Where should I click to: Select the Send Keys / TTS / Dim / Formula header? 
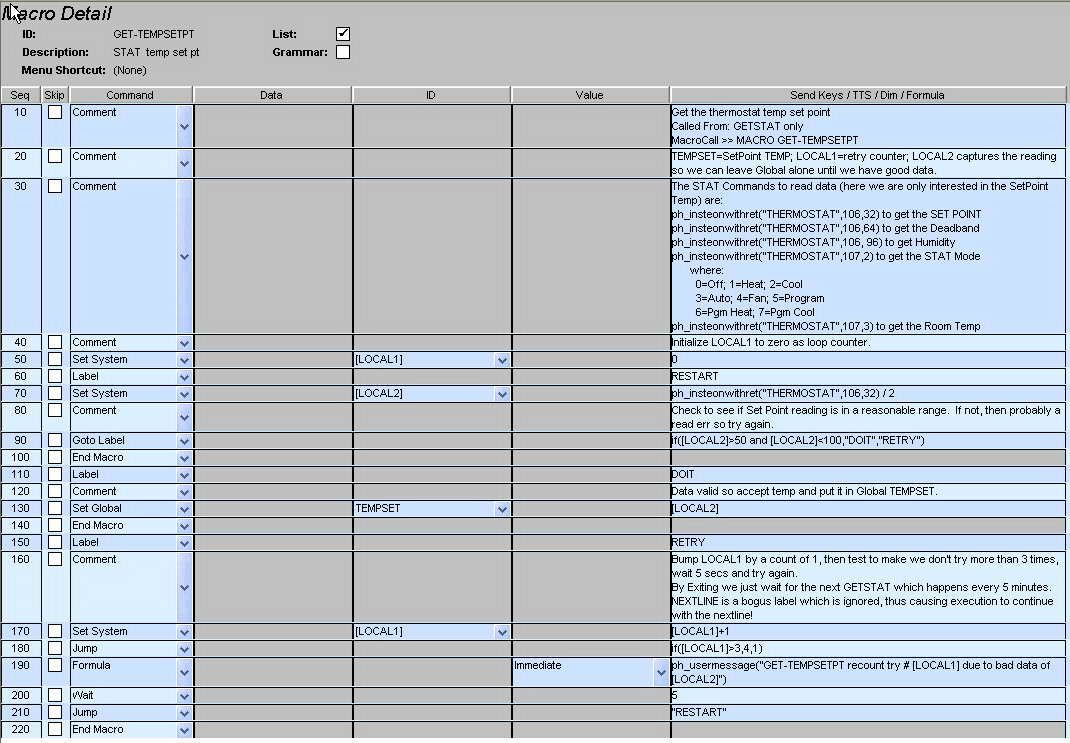coord(868,95)
